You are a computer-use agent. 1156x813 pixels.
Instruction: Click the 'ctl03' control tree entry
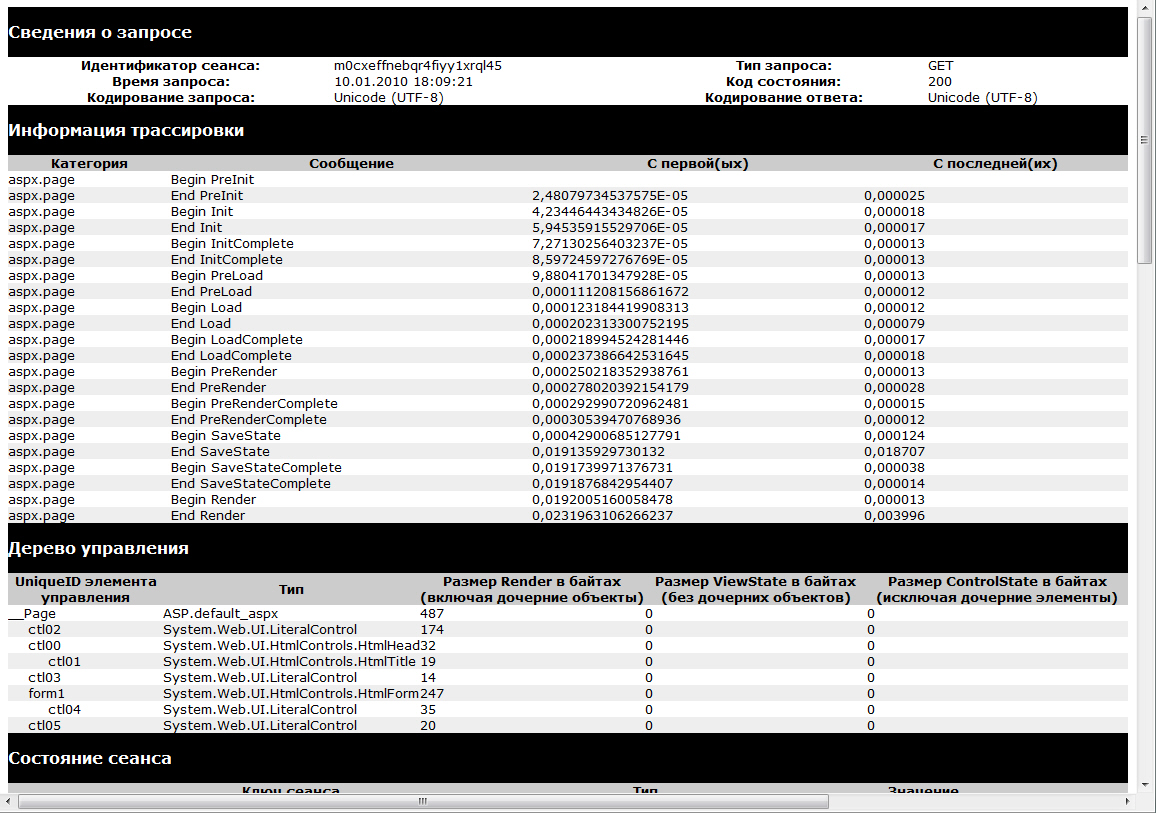click(45, 678)
